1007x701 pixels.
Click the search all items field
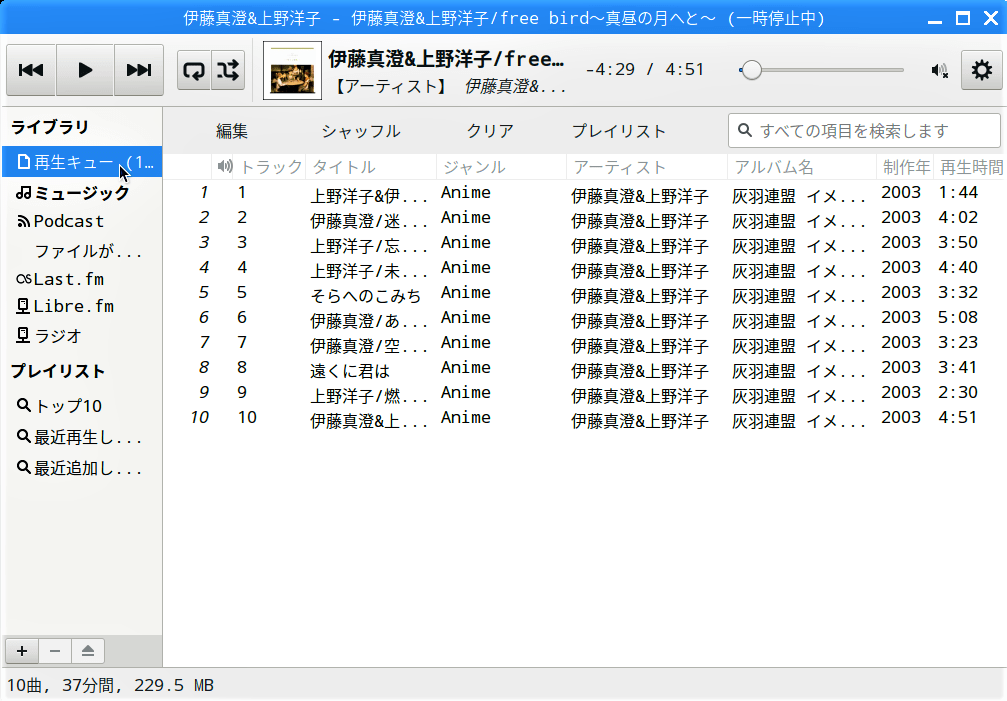pyautogui.click(x=864, y=130)
